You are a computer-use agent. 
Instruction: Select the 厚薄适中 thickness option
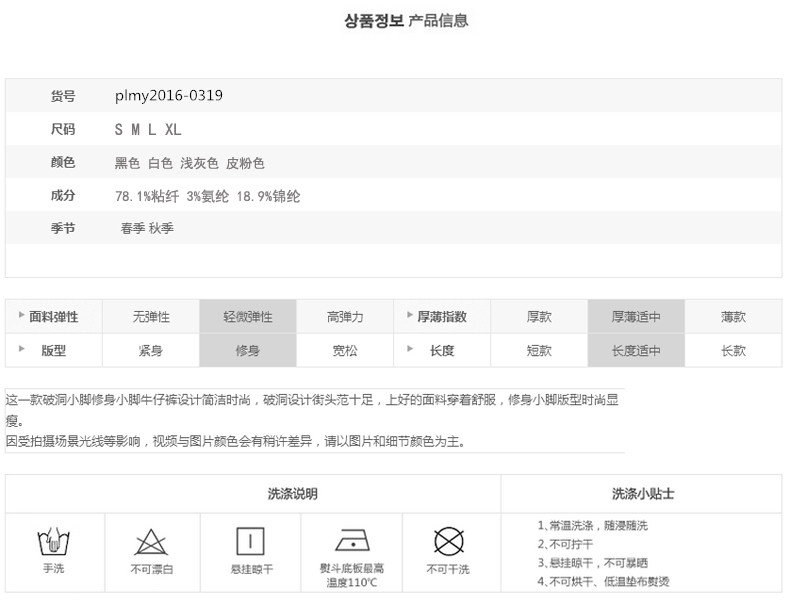[636, 317]
